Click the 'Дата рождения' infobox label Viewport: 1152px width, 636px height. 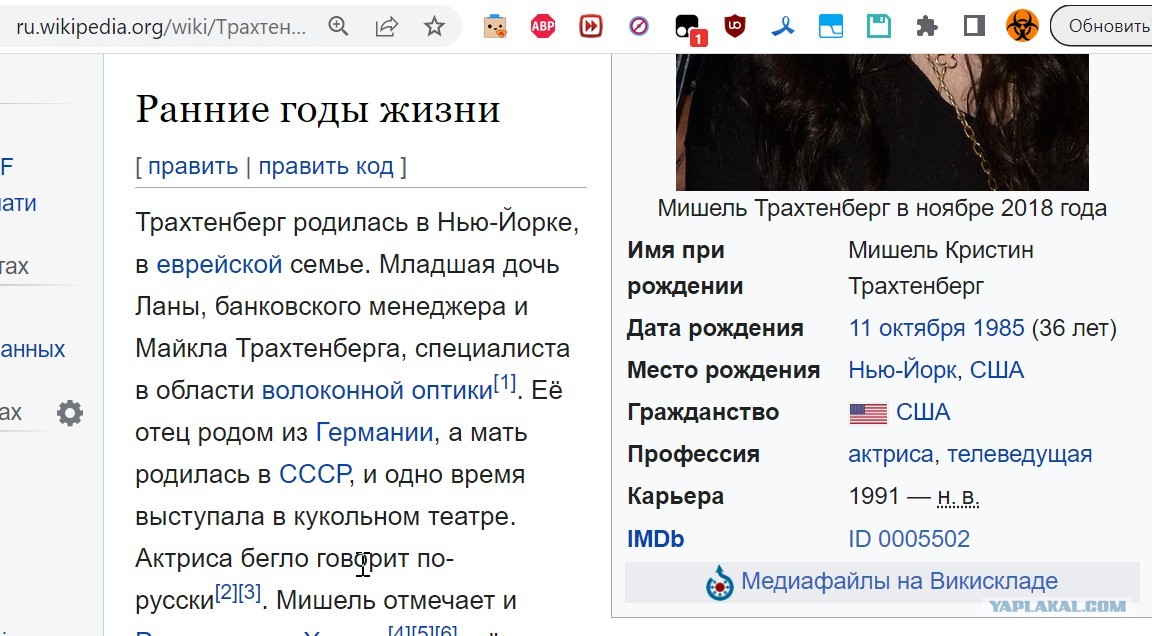pyautogui.click(x=715, y=328)
